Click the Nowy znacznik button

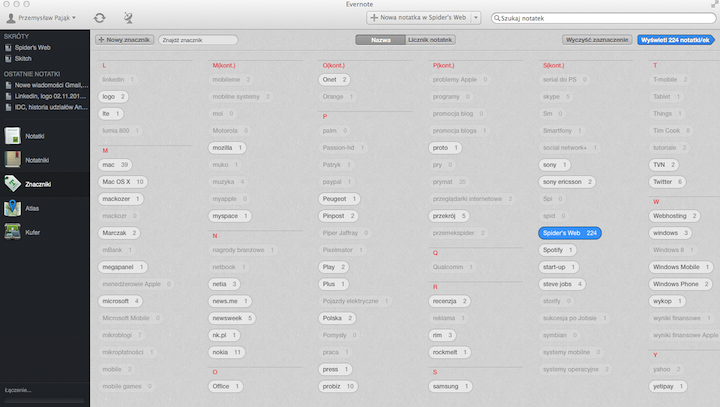coord(124,40)
